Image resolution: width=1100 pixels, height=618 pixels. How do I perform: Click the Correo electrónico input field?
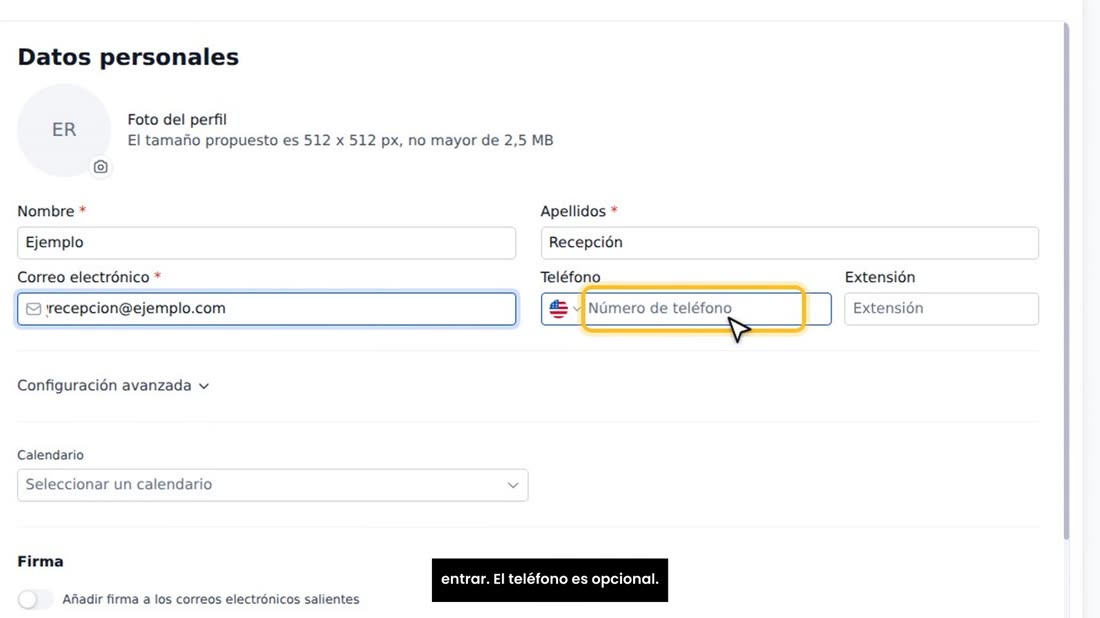click(x=267, y=309)
